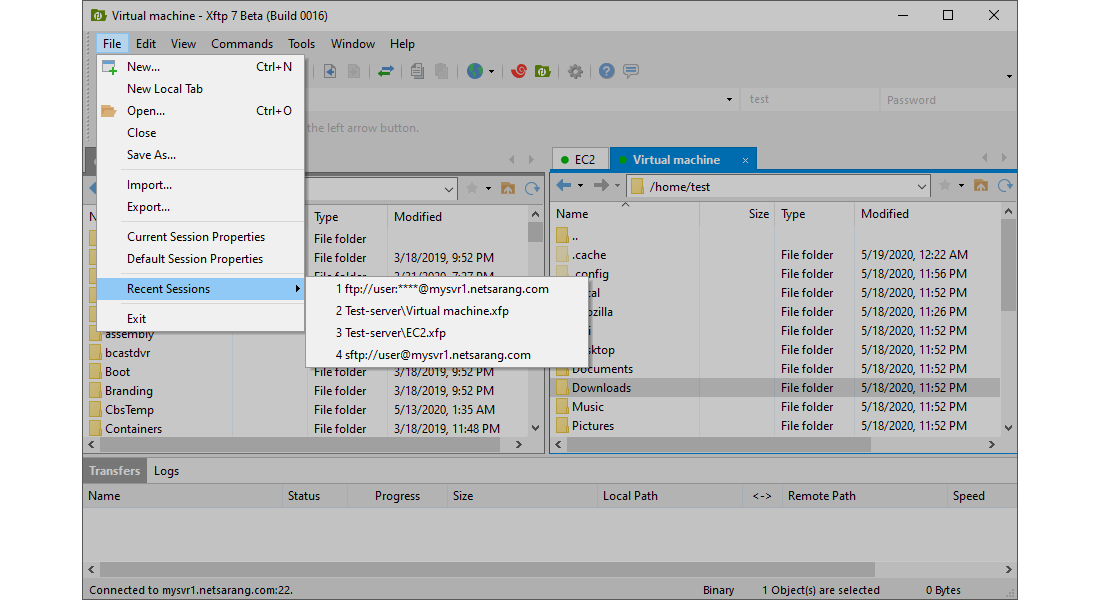This screenshot has width=1100, height=600.
Task: Click the folder icon beside Containers
Action: (95, 429)
